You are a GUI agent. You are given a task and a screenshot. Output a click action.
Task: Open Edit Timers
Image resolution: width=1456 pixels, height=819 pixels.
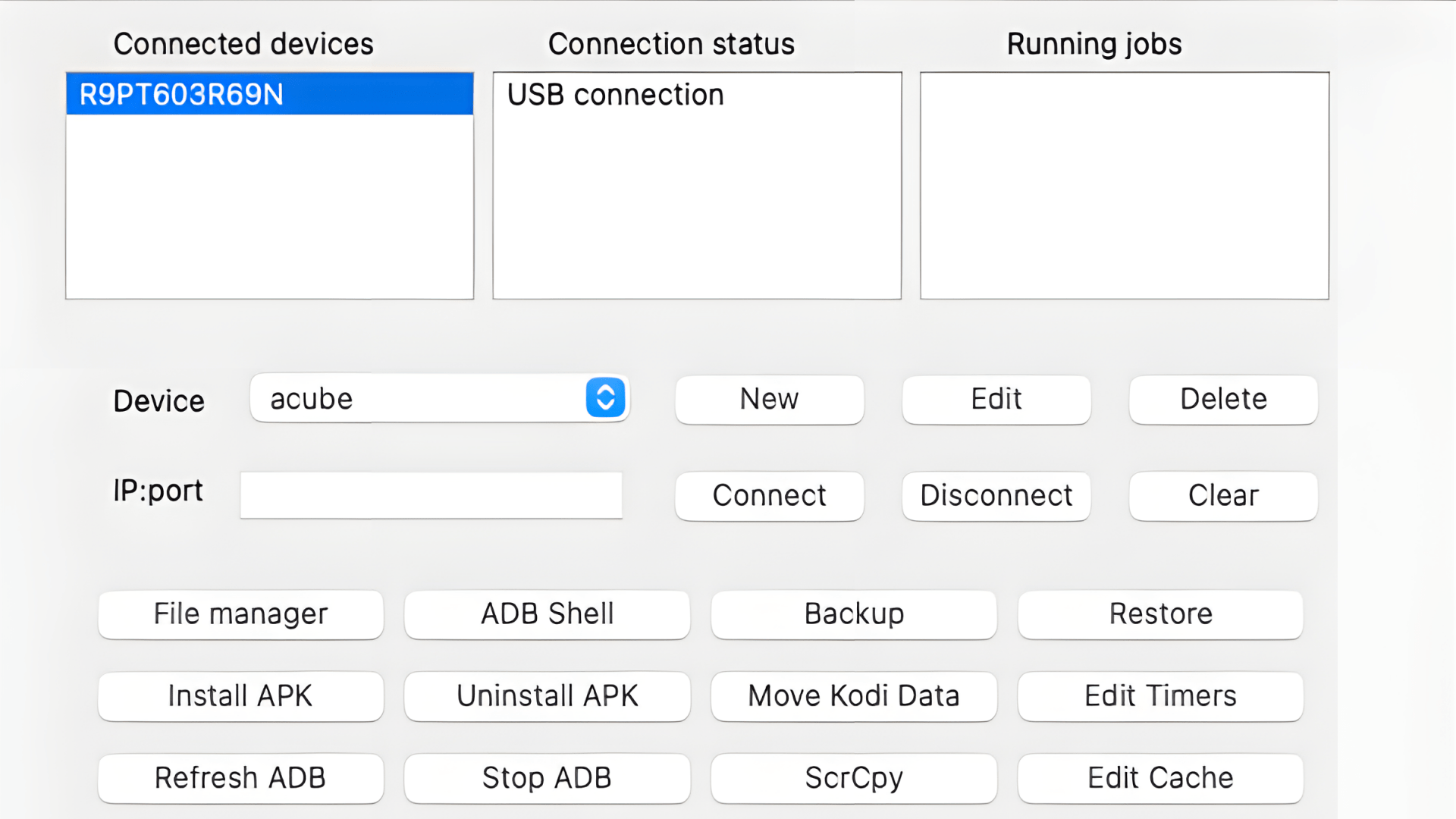1160,696
